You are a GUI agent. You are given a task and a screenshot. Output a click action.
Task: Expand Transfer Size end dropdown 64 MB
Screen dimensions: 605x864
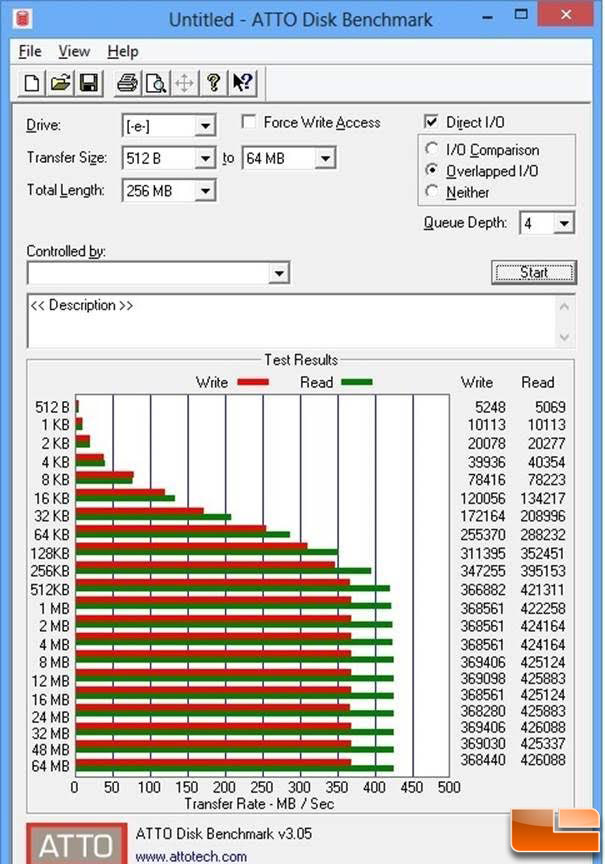[x=326, y=159]
